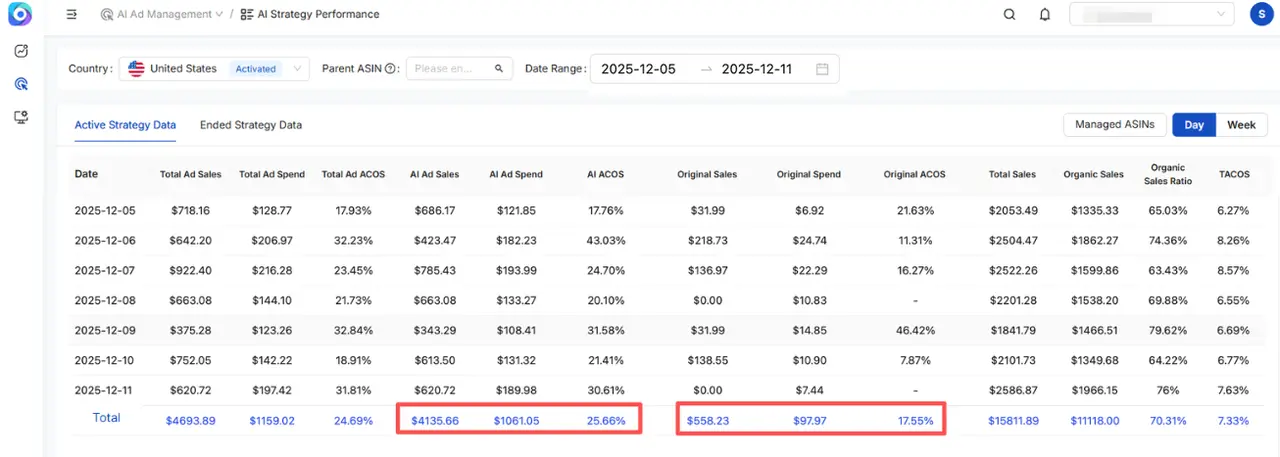The height and width of the screenshot is (457, 1280).
Task: Click the user avatar 'S'
Action: [1262, 14]
